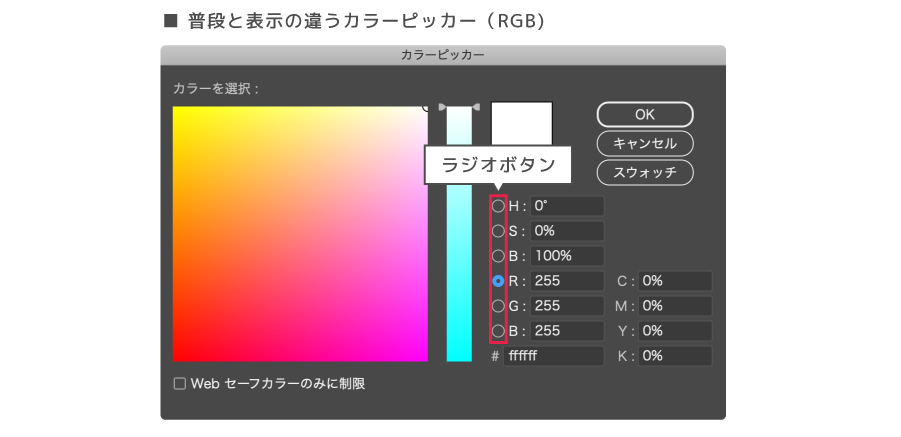Select the blue B radio button
The image size is (901, 437).
tap(498, 331)
